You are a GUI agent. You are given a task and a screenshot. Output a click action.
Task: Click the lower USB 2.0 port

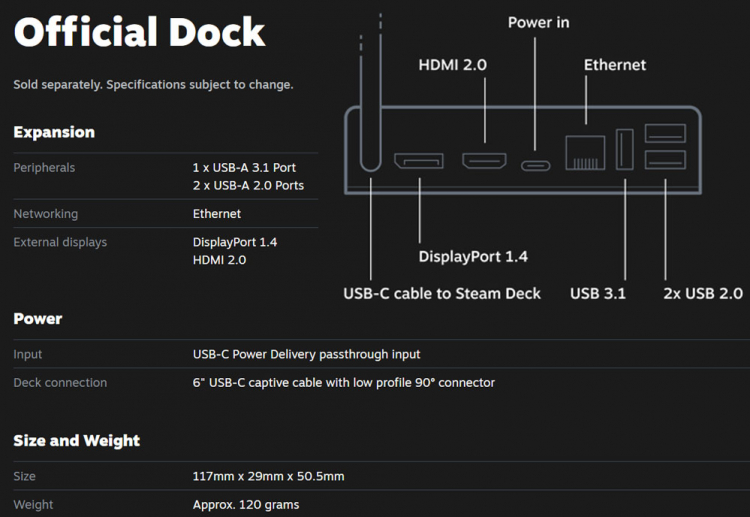pyautogui.click(x=666, y=161)
